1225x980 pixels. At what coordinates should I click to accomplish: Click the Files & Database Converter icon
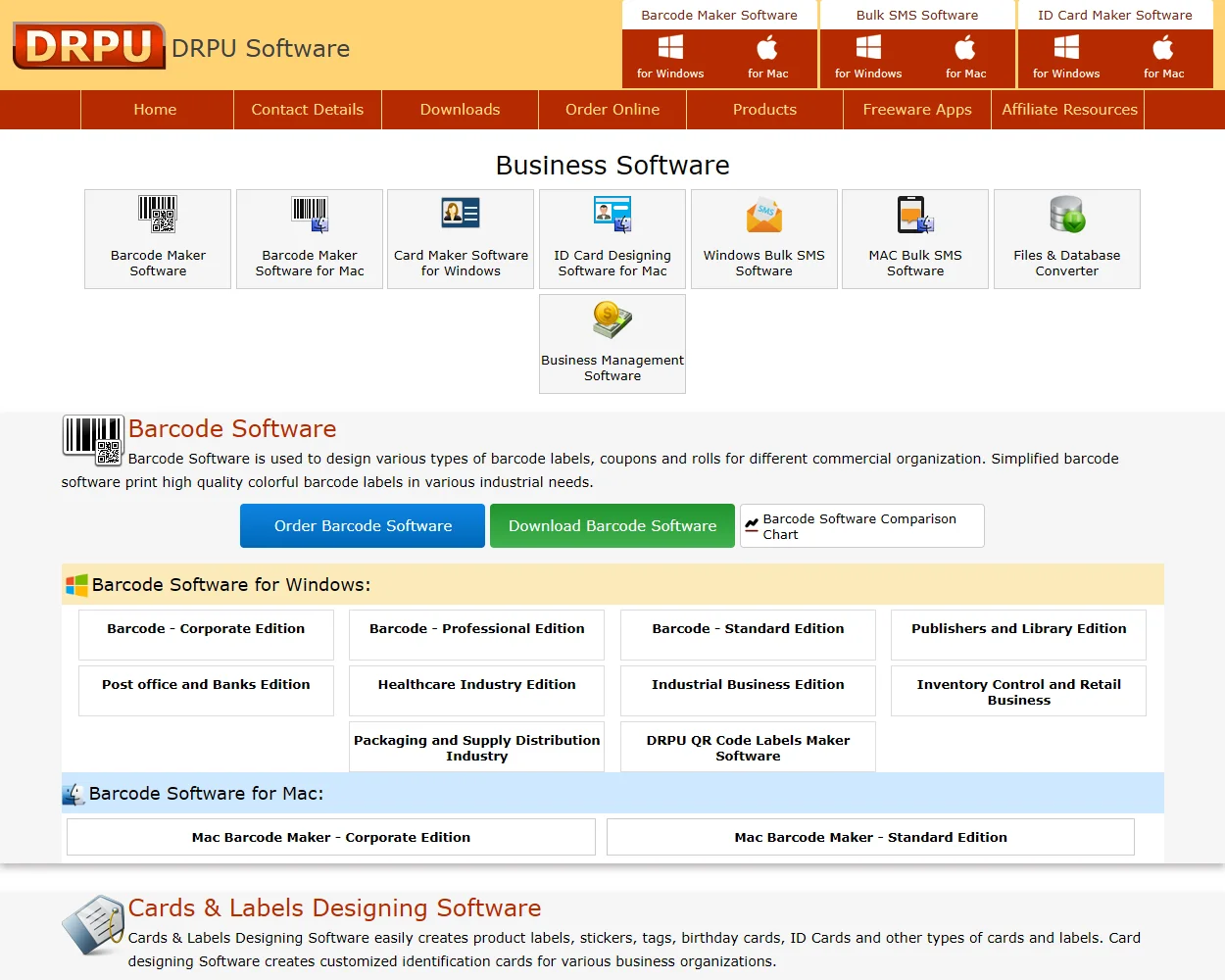pos(1066,213)
